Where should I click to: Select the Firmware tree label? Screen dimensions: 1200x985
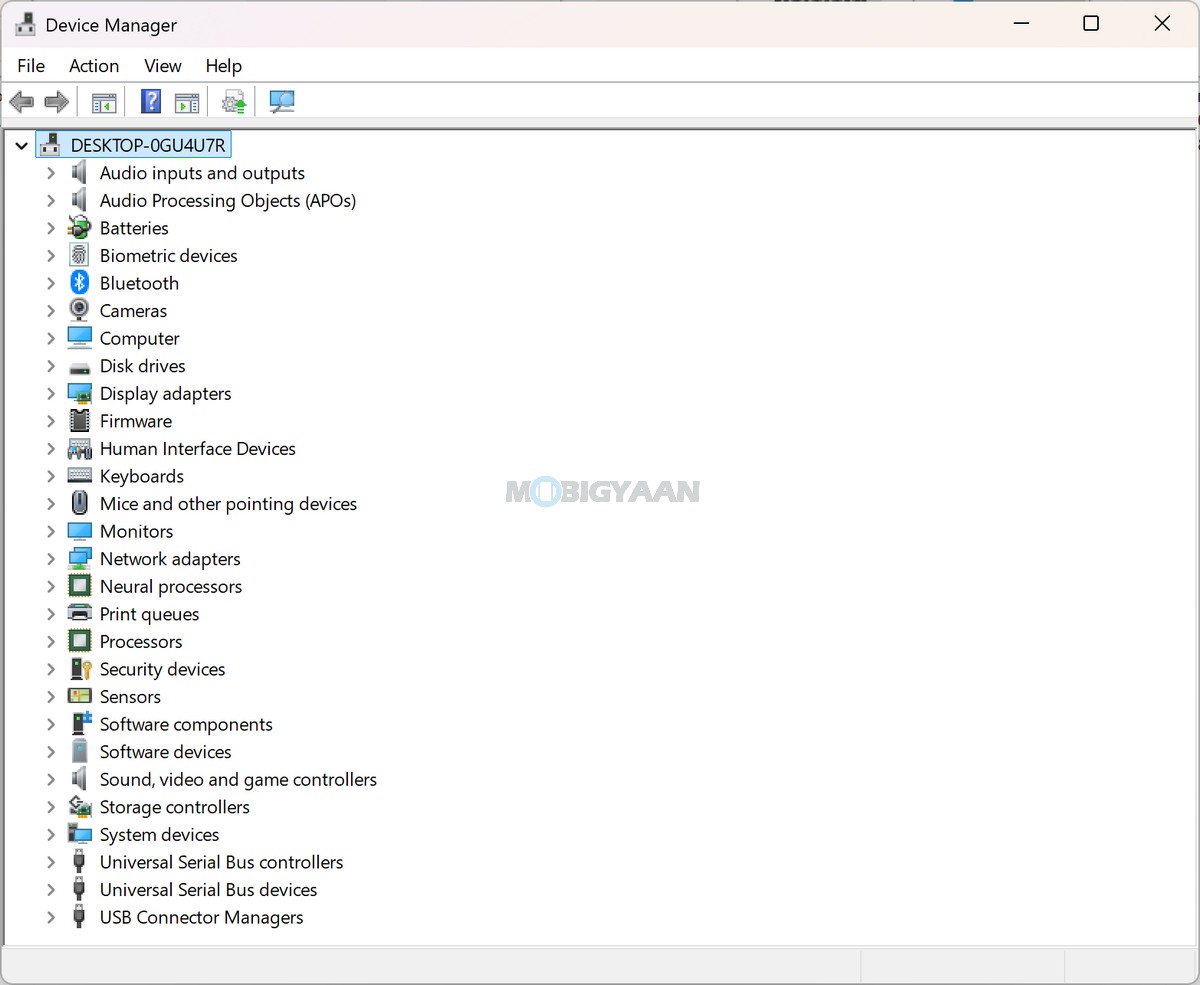tap(136, 421)
